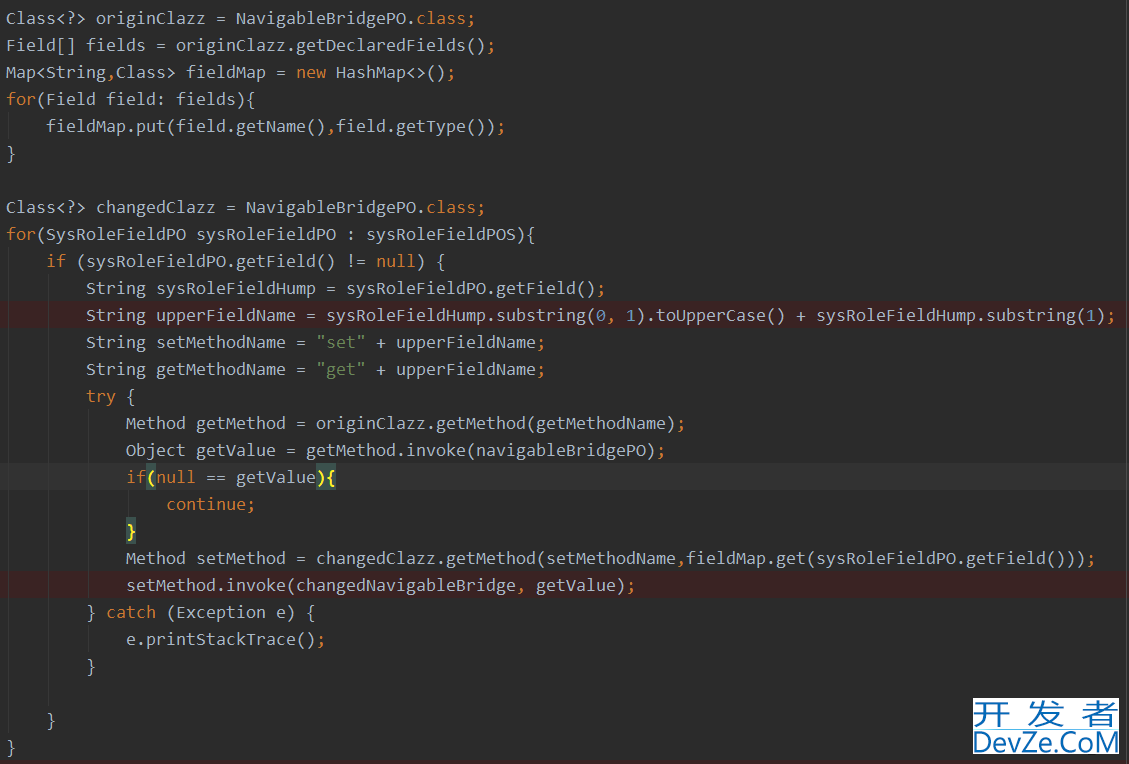Image resolution: width=1129 pixels, height=764 pixels.
Task: Click the changedClazz declaration line
Action: [x=246, y=207]
